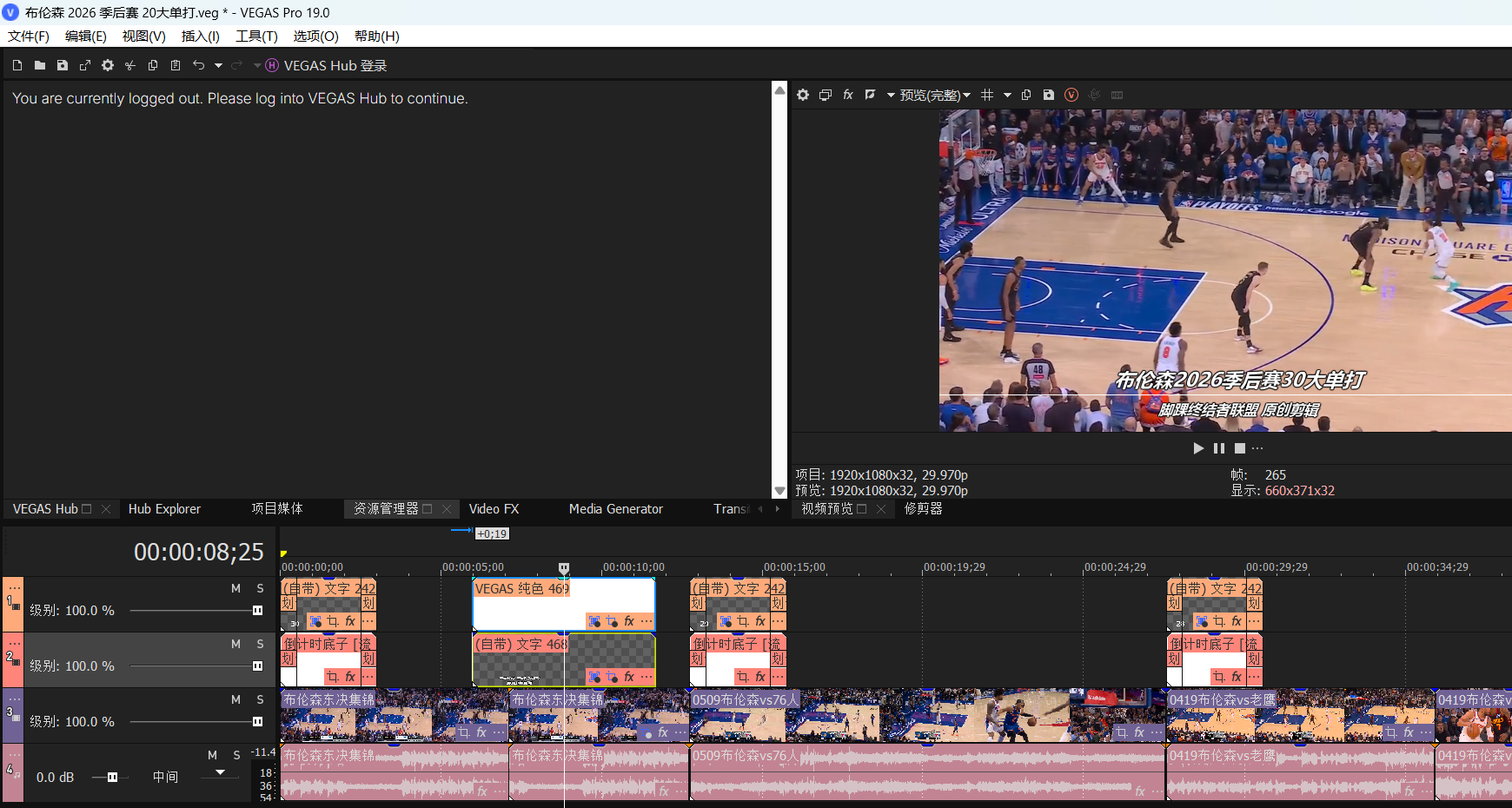Expand audio track 4 pan mode dropdown arrow
This screenshot has width=1512, height=808.
tap(220, 772)
